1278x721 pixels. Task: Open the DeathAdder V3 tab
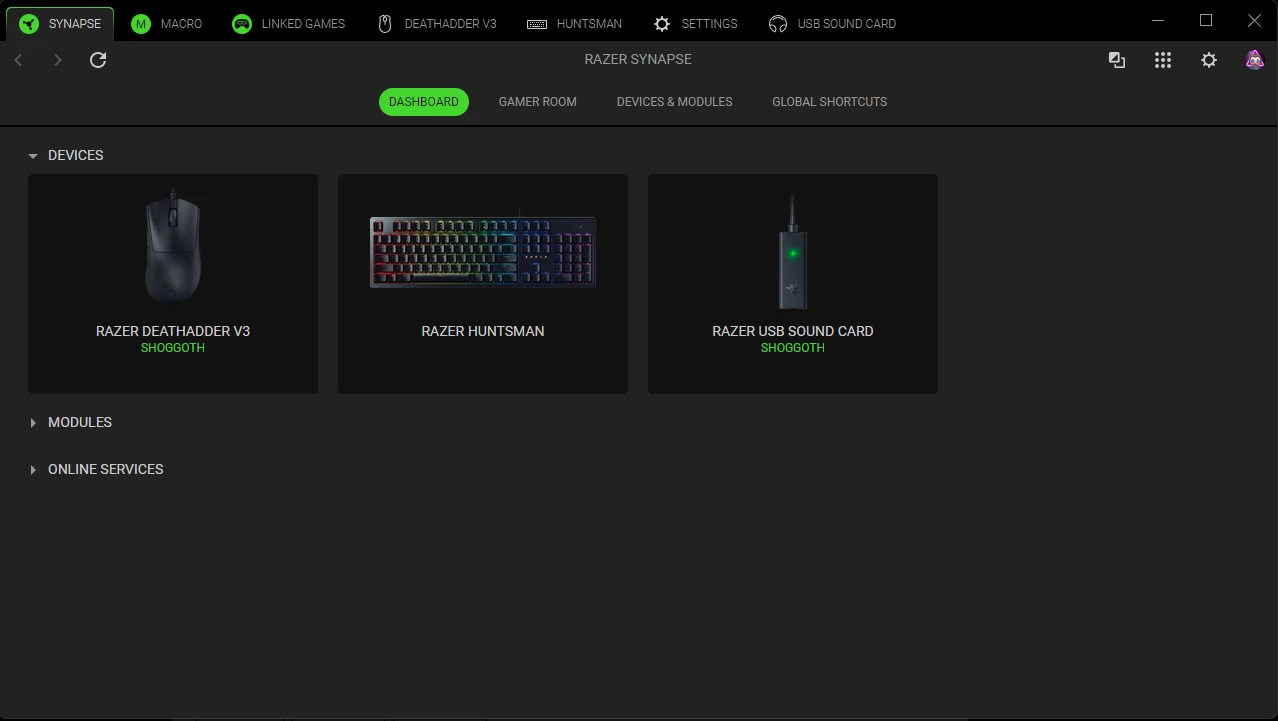click(437, 24)
